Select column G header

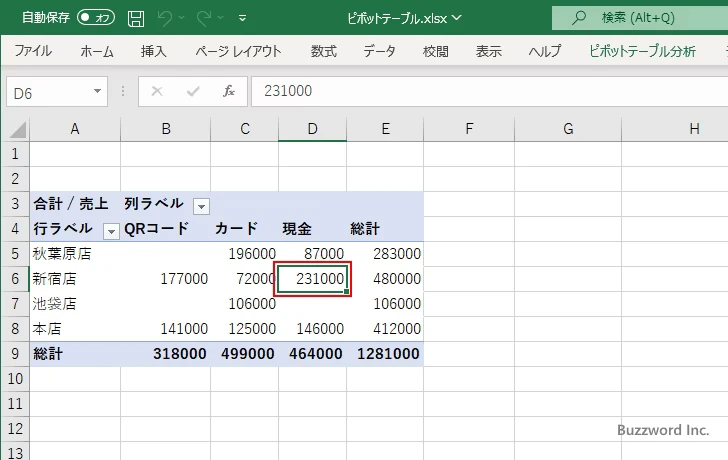pyautogui.click(x=568, y=129)
